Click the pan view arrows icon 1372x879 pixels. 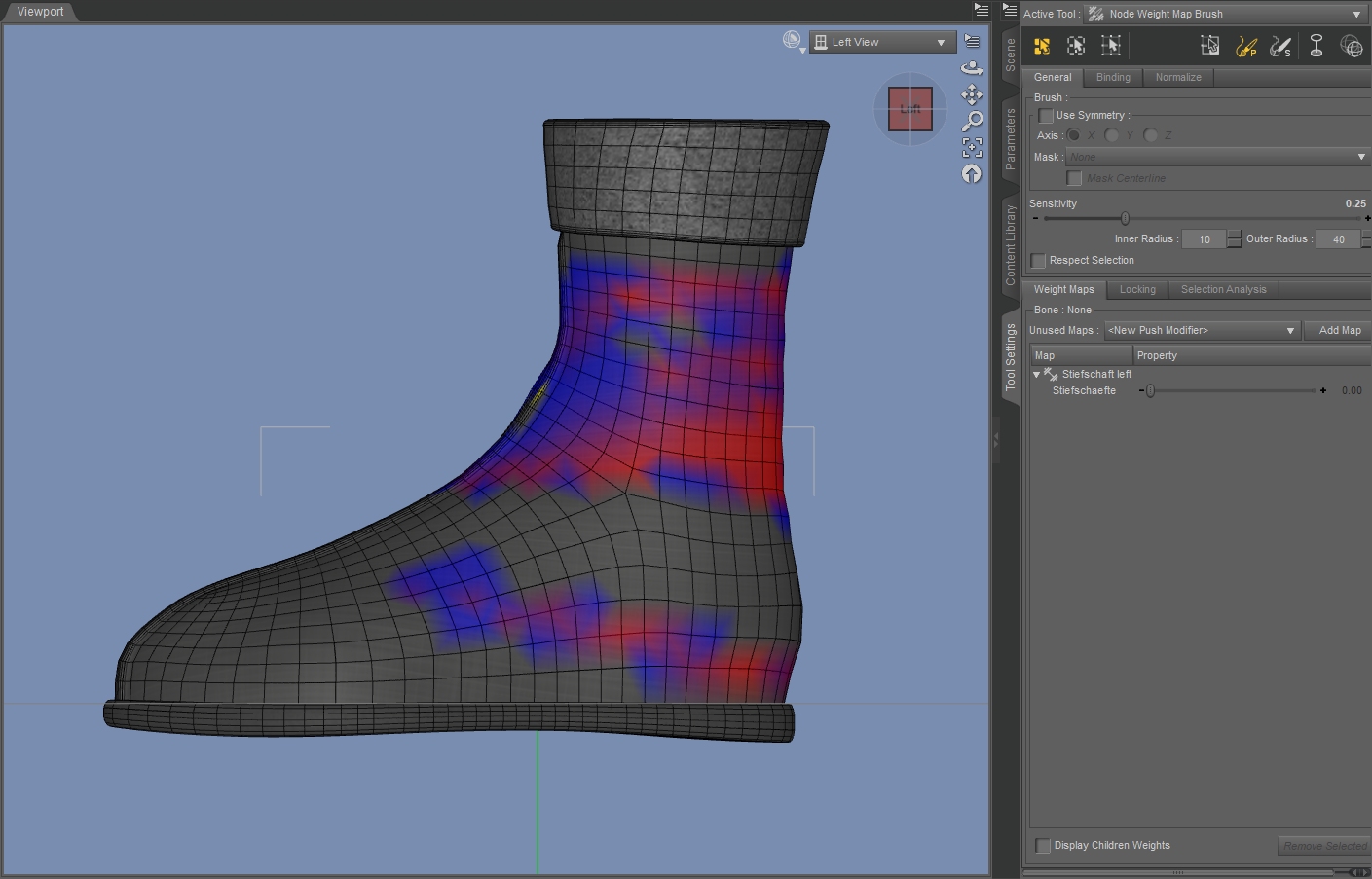coord(971,94)
